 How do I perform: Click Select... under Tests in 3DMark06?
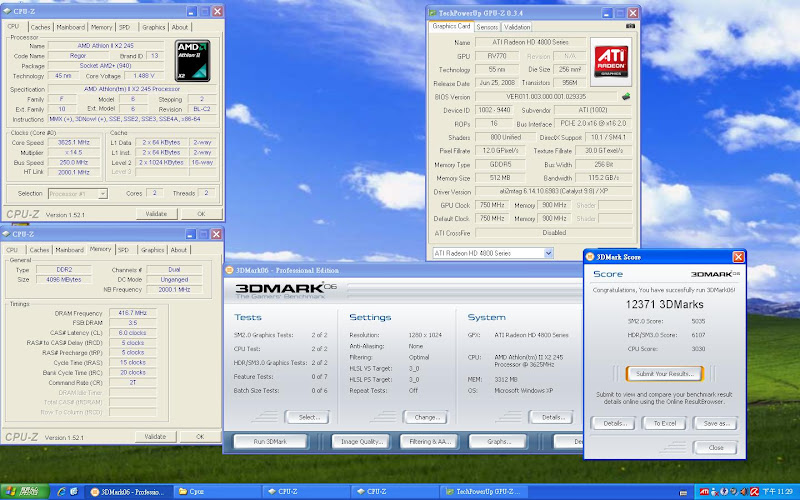coord(307,417)
